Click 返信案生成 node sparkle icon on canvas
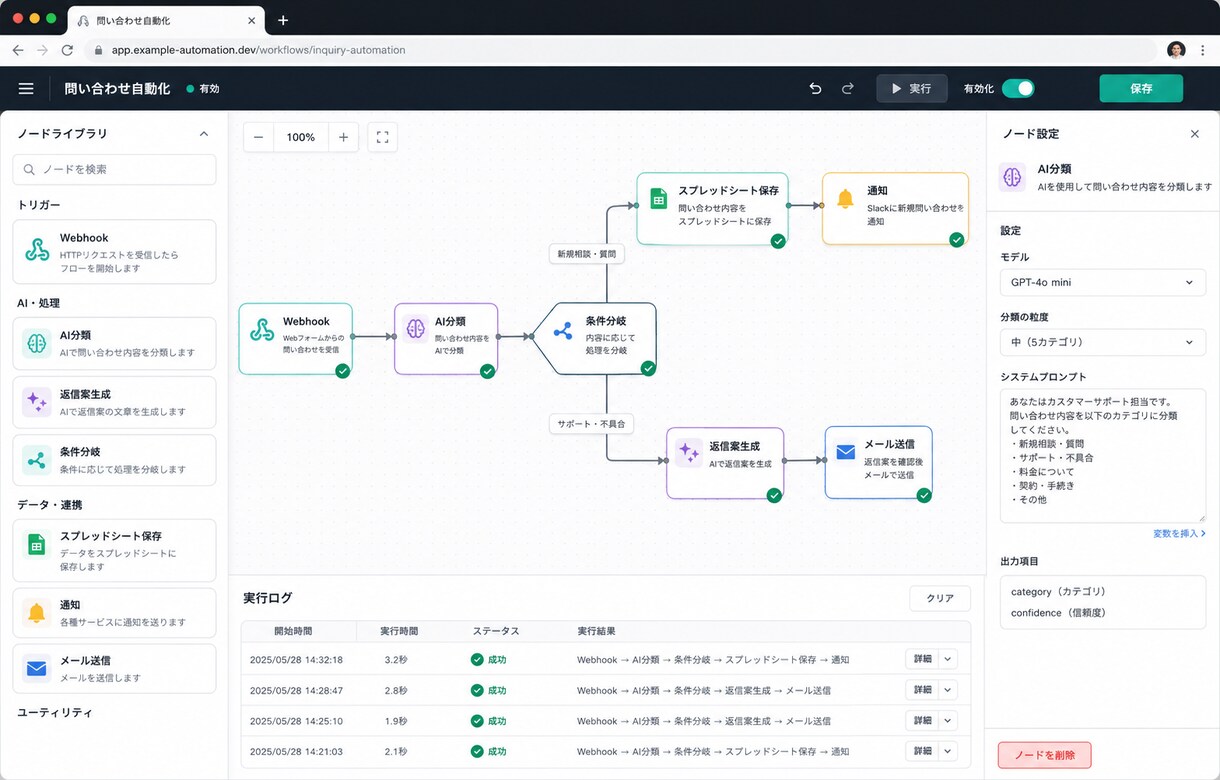Viewport: 1220px width, 780px height. 688,453
